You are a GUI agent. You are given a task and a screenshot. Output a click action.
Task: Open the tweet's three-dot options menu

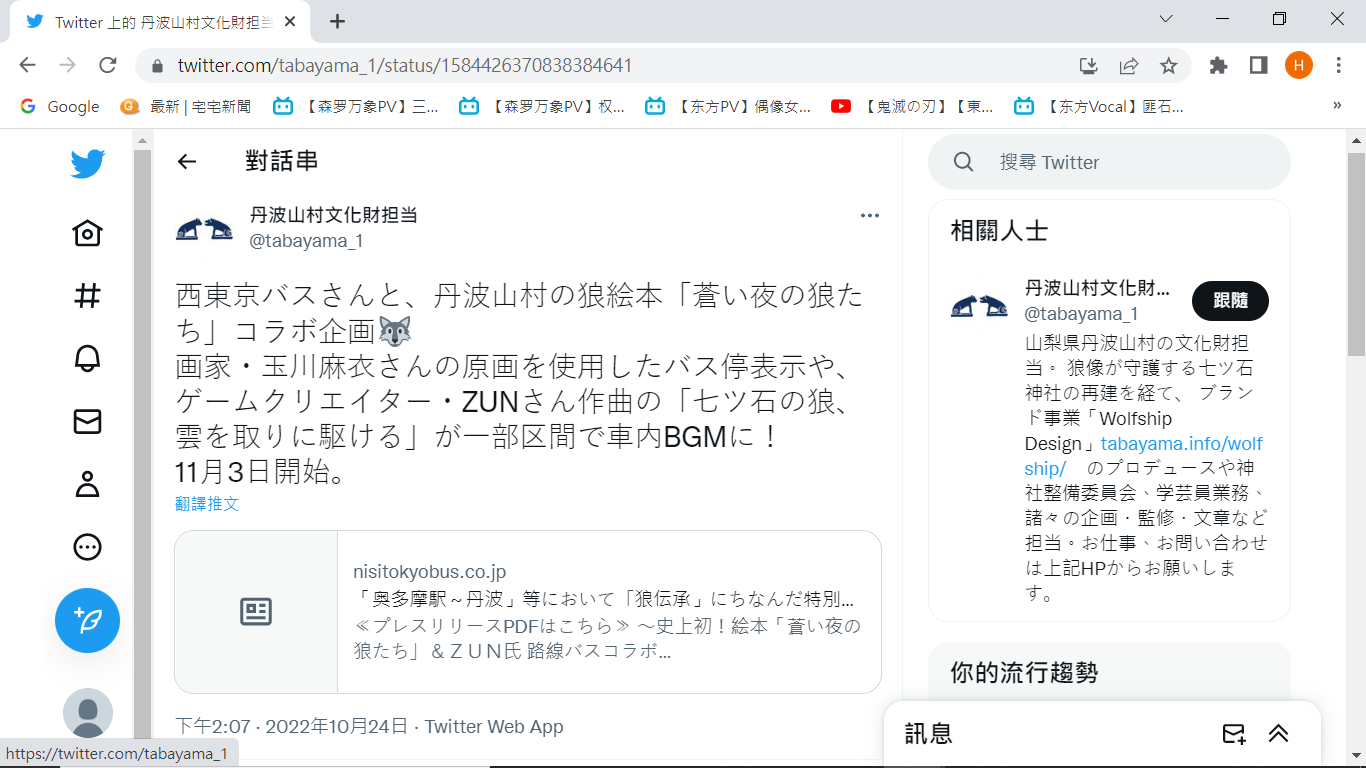click(870, 215)
